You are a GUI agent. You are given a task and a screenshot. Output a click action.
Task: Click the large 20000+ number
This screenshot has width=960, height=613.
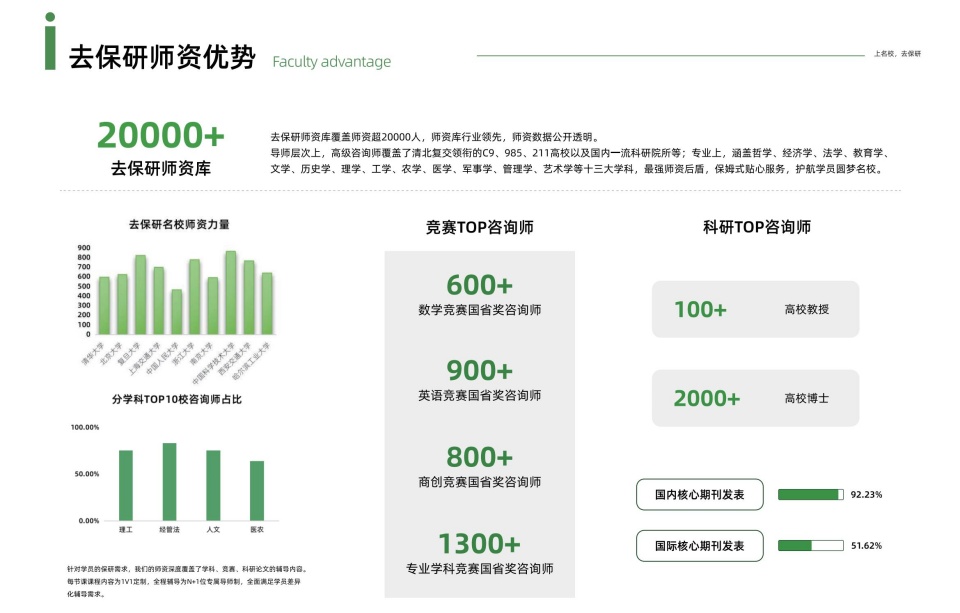pyautogui.click(x=161, y=135)
